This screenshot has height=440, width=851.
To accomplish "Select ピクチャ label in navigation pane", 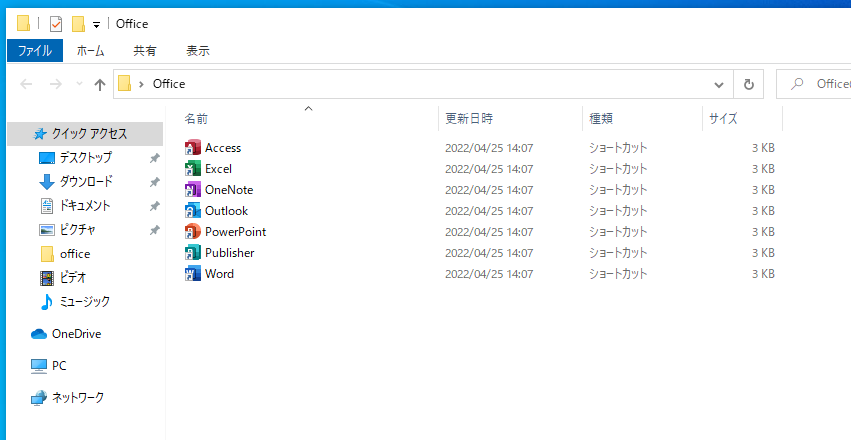I will point(78,230).
